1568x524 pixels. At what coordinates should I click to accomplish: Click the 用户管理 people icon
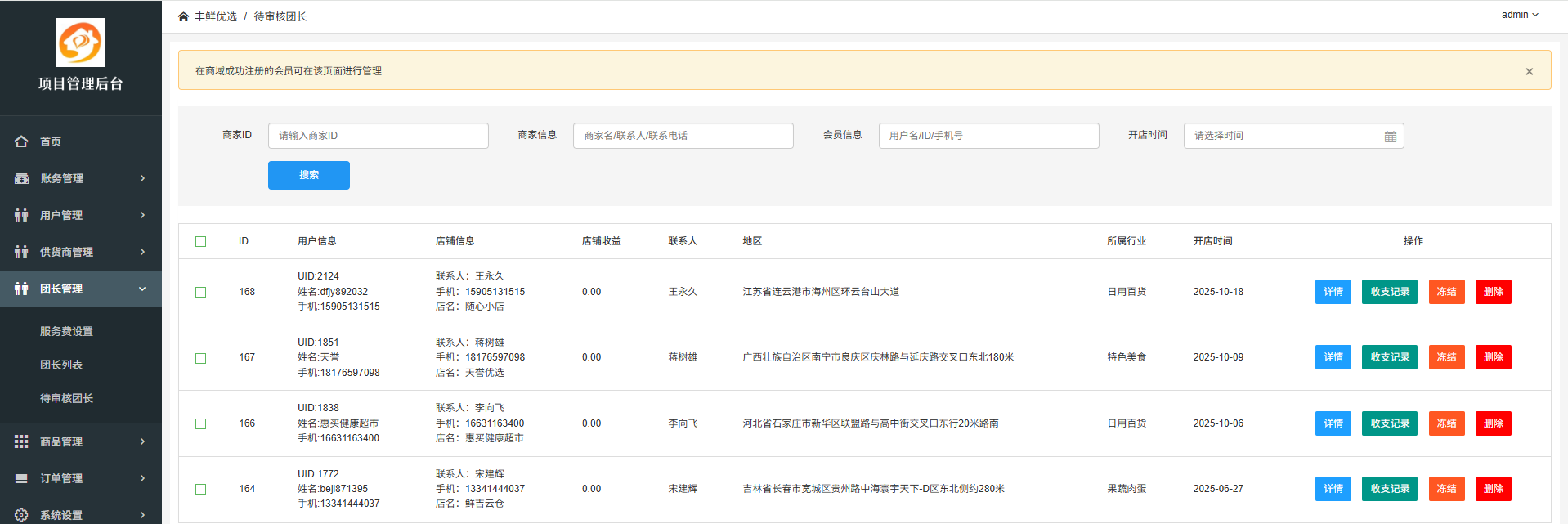point(21,215)
